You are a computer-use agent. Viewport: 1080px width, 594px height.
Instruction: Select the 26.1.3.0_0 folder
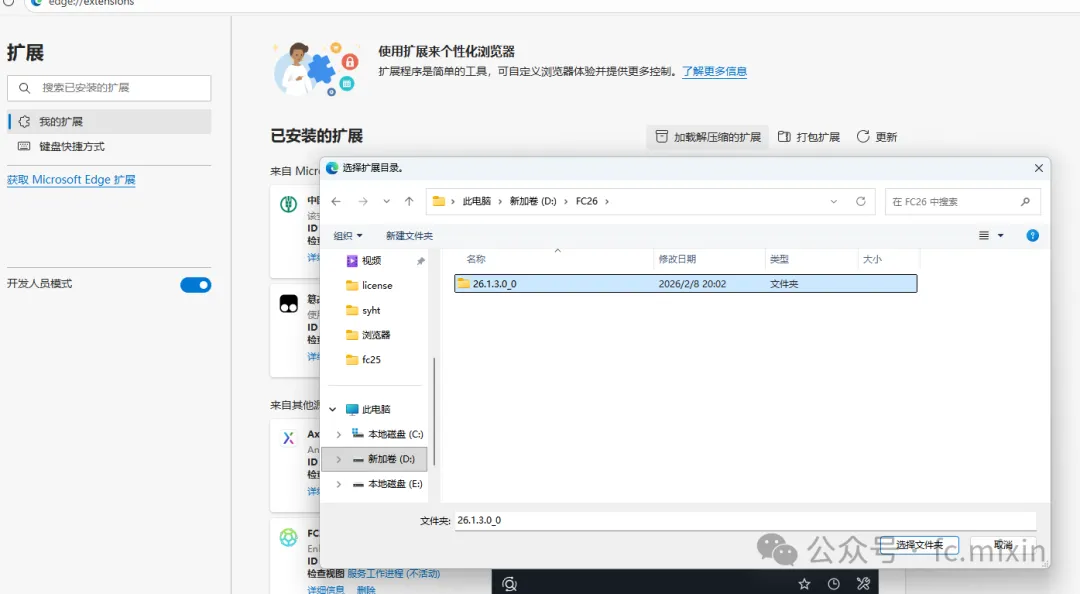tap(685, 283)
